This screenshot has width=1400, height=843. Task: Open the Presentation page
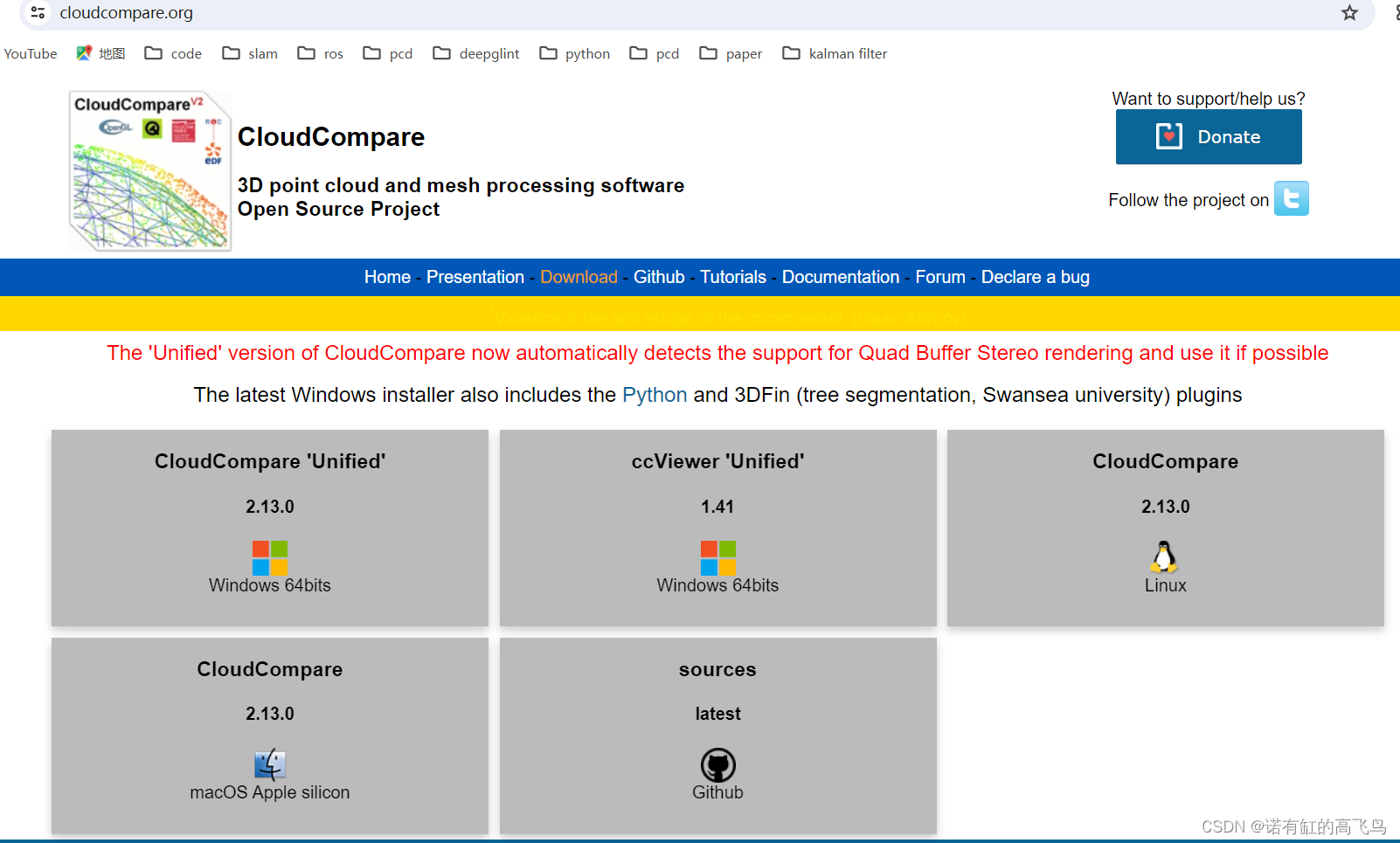[x=475, y=277]
